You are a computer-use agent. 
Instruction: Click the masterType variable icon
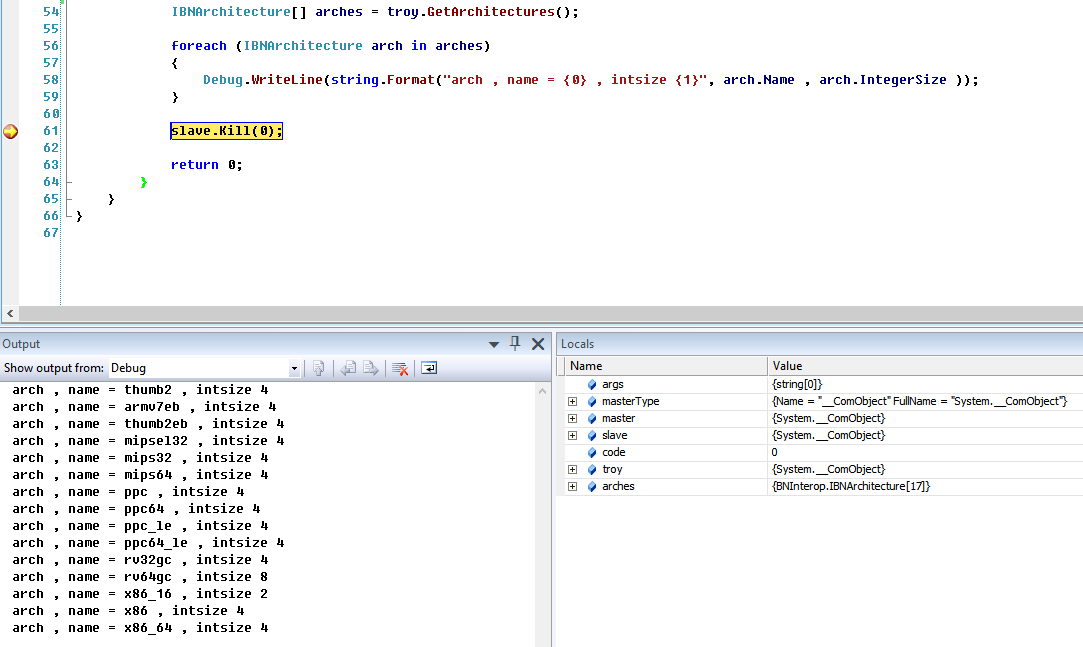coord(592,401)
